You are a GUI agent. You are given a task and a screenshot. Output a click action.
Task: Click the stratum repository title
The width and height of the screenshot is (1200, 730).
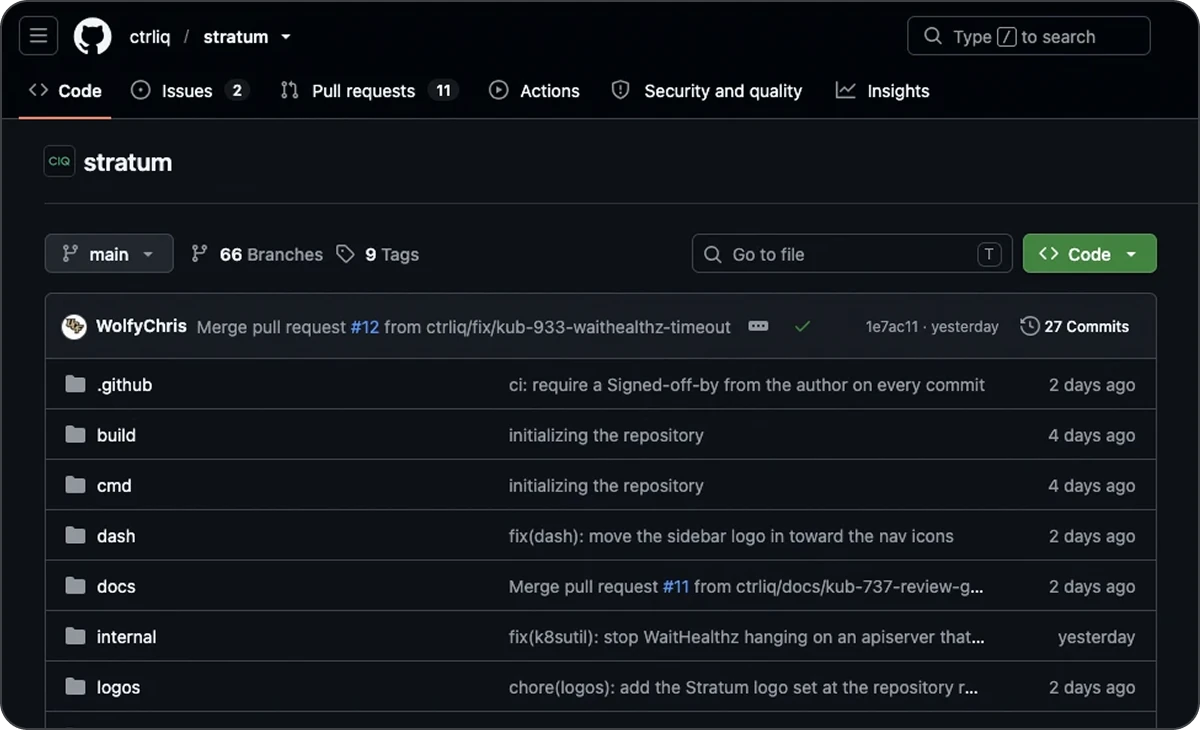coord(128,162)
